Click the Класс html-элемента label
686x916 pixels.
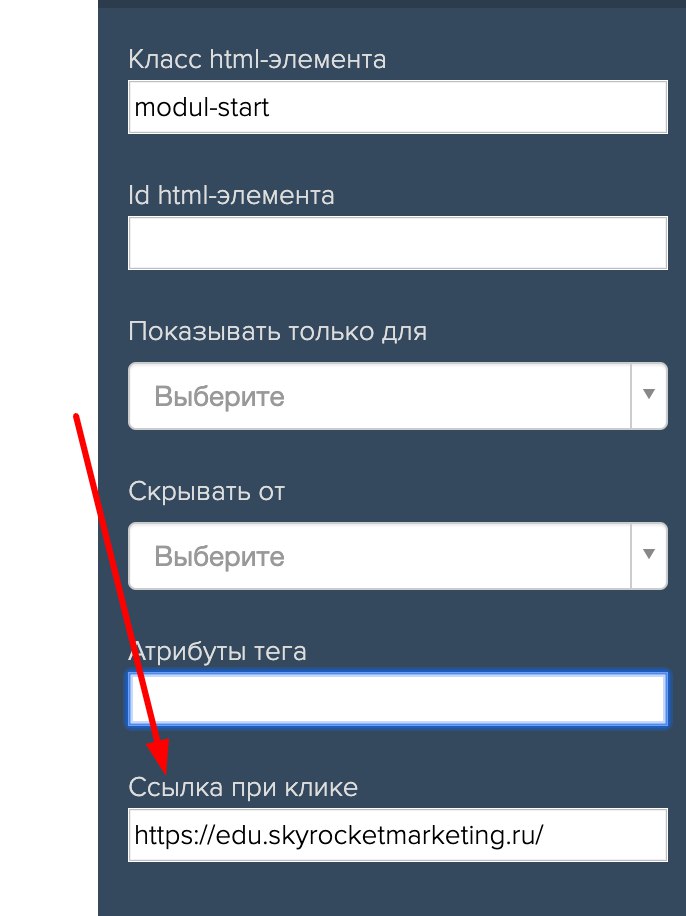[257, 60]
